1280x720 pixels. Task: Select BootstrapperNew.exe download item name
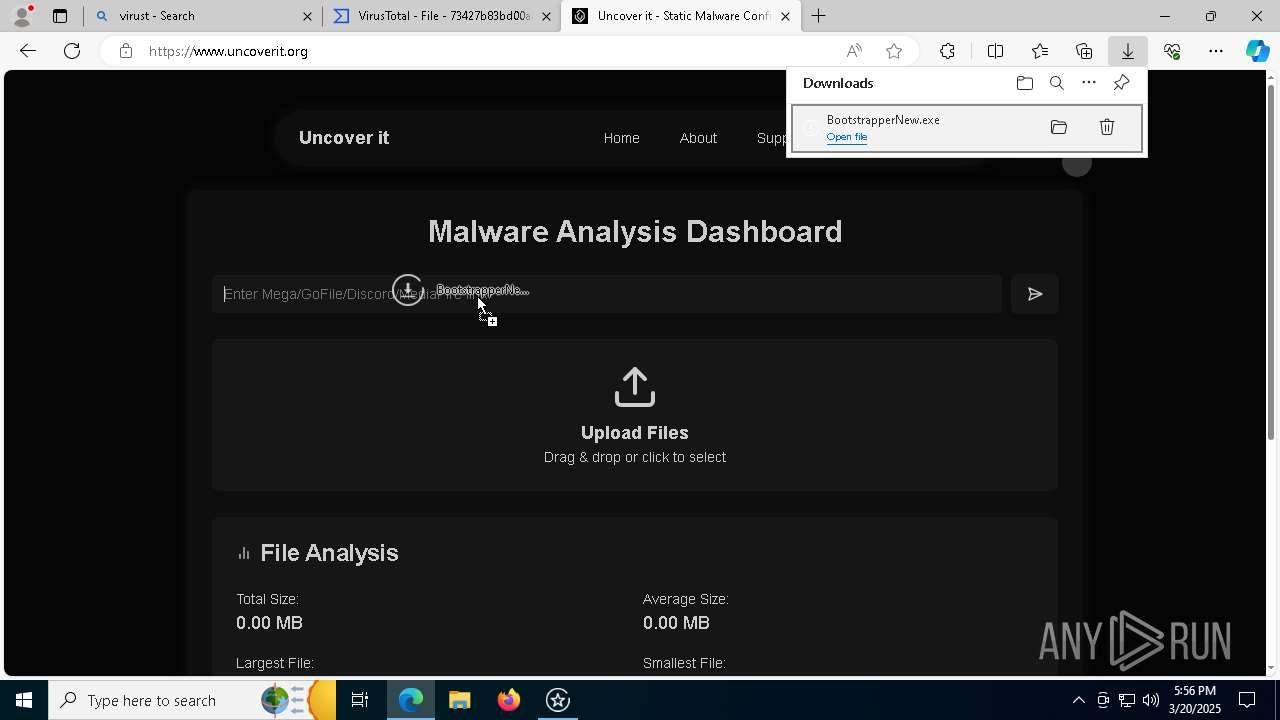[883, 120]
